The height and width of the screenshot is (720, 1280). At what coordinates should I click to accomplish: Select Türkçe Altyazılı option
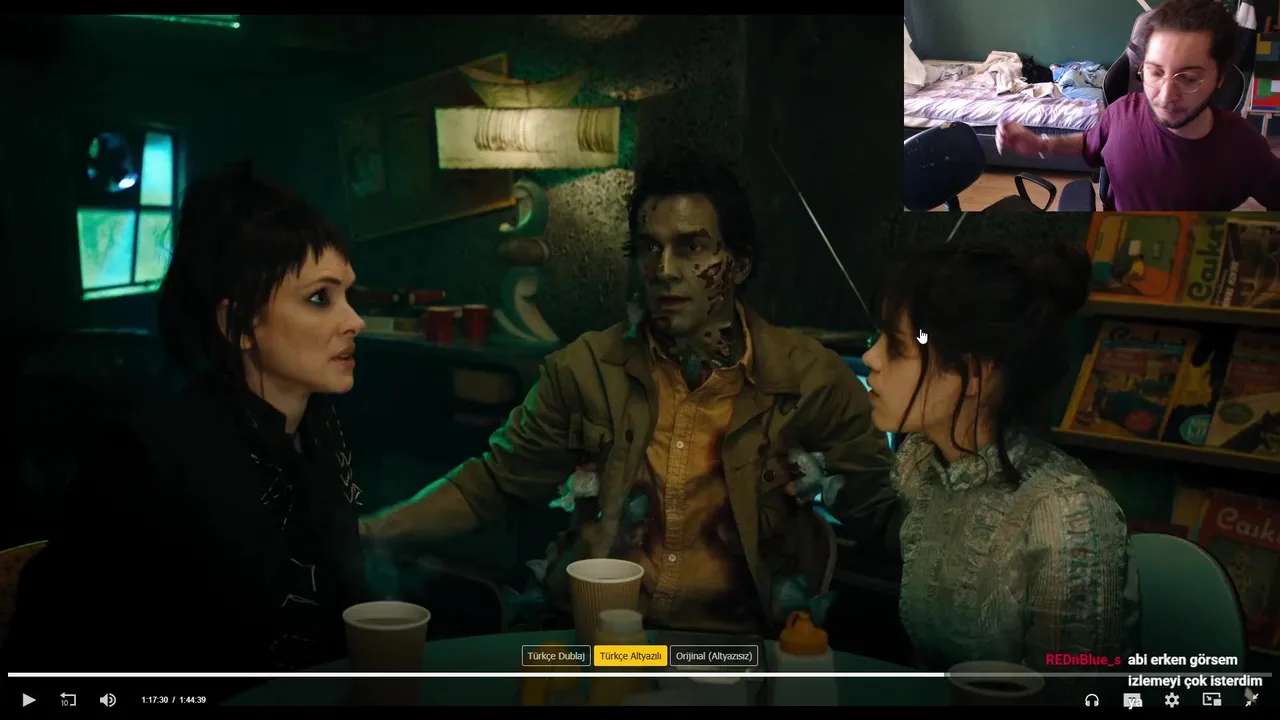pyautogui.click(x=630, y=656)
